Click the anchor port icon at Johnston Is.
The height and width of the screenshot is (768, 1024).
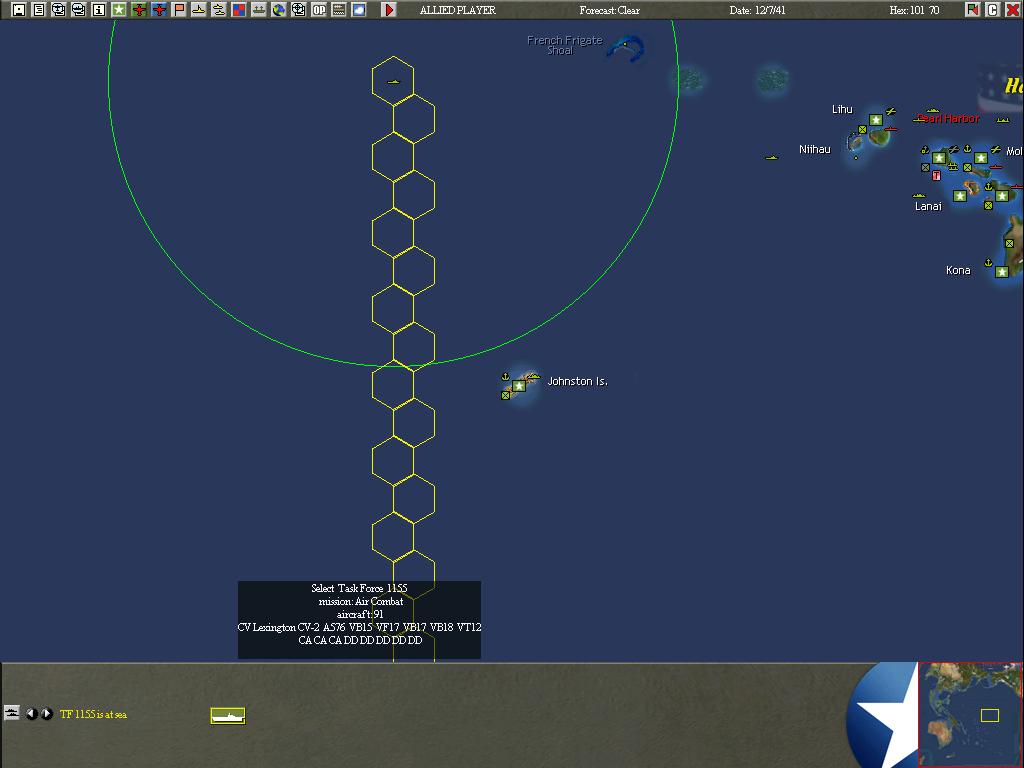click(505, 377)
